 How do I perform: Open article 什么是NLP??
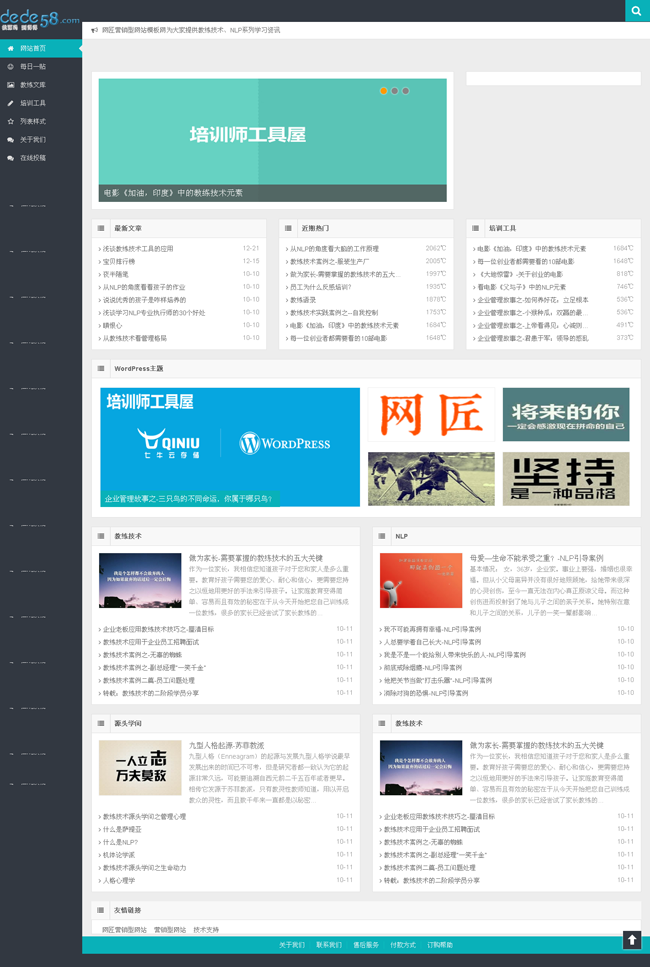[x=120, y=842]
